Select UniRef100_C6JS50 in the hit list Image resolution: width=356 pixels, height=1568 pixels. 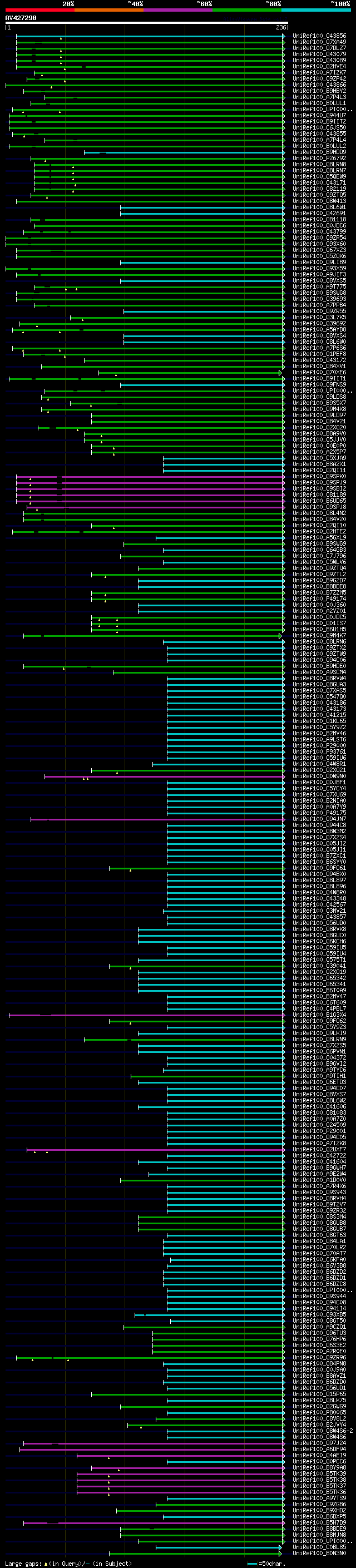(319, 128)
